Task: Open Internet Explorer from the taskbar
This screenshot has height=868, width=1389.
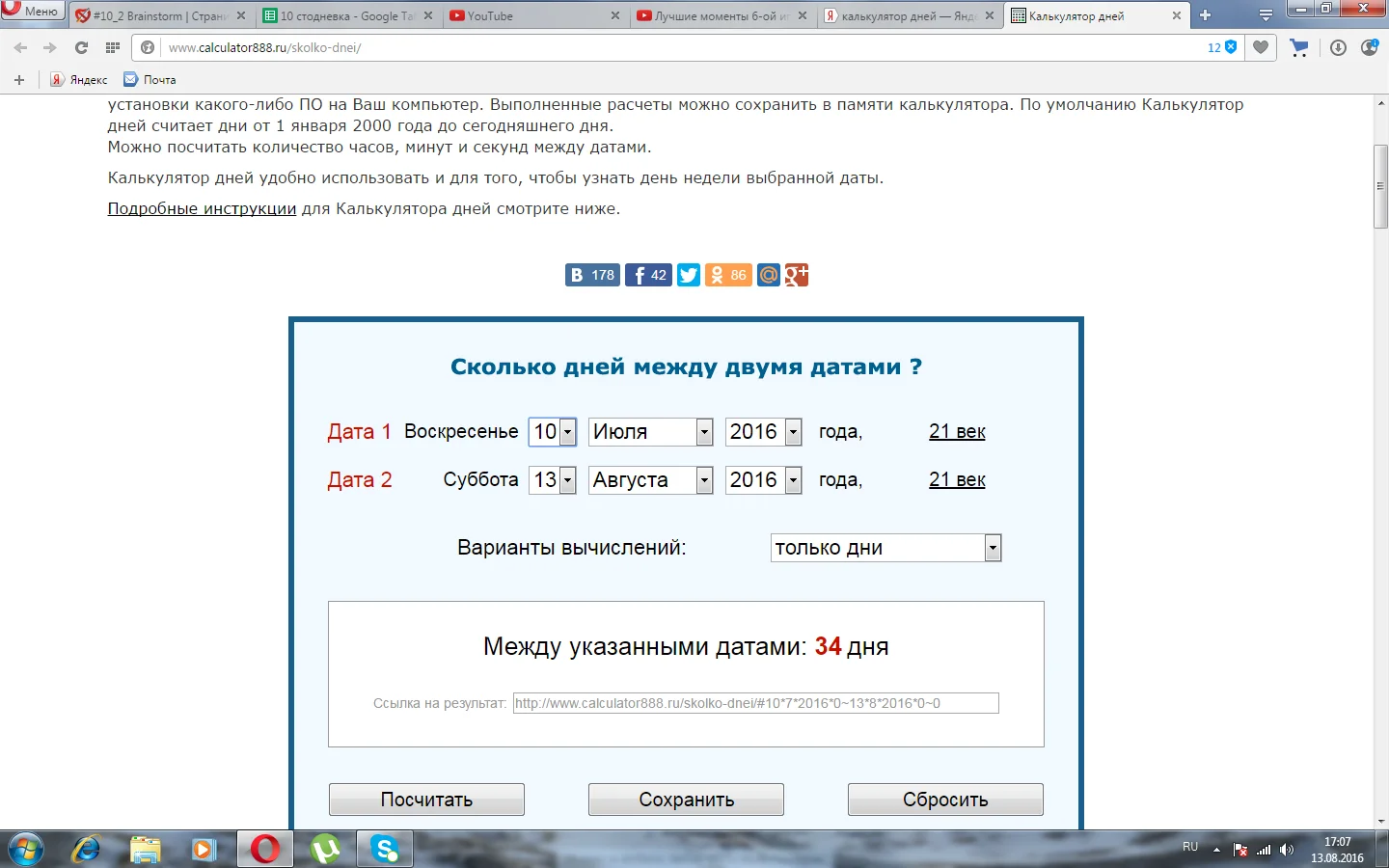Action: click(86, 849)
